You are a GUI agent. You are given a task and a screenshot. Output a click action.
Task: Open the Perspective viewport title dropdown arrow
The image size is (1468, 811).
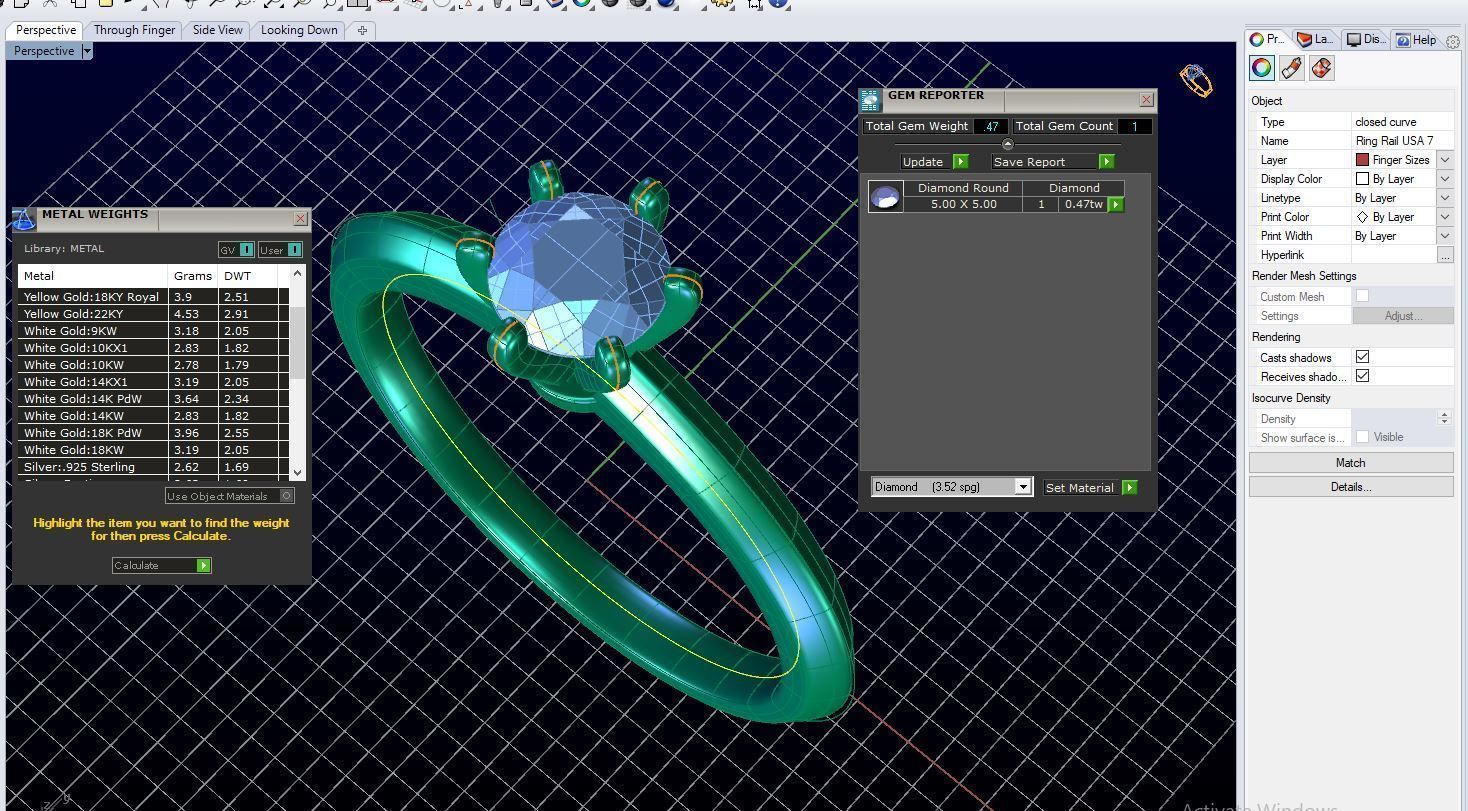point(87,51)
